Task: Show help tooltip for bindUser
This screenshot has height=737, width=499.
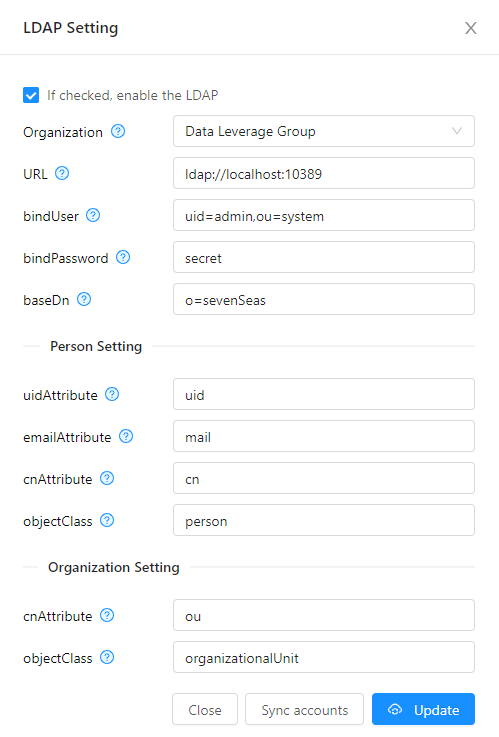Action: (x=93, y=215)
